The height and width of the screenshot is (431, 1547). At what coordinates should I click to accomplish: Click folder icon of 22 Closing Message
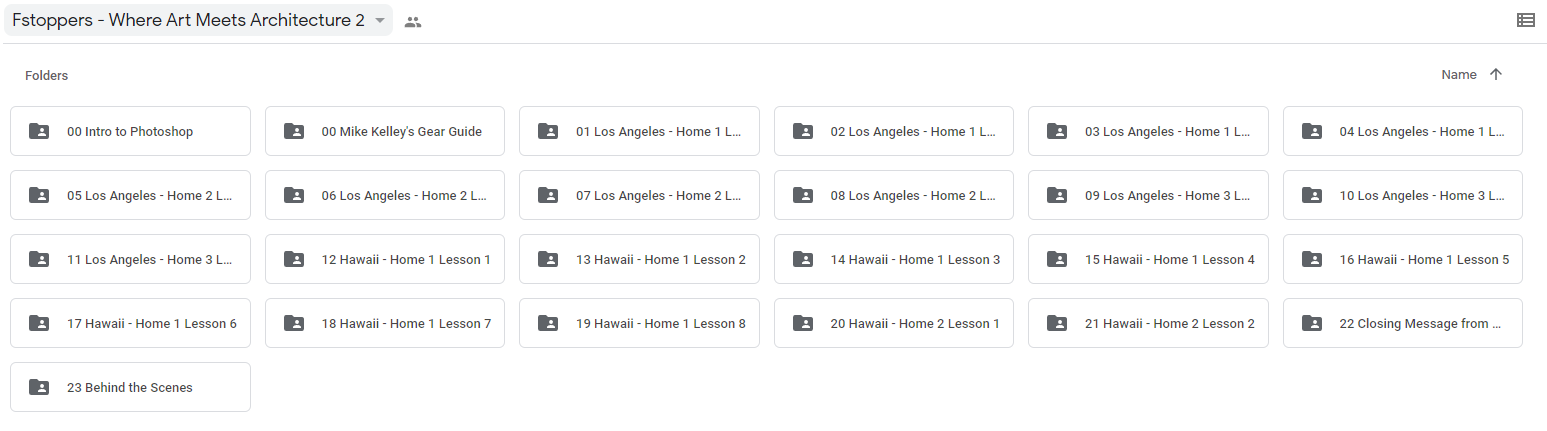[x=1312, y=323]
